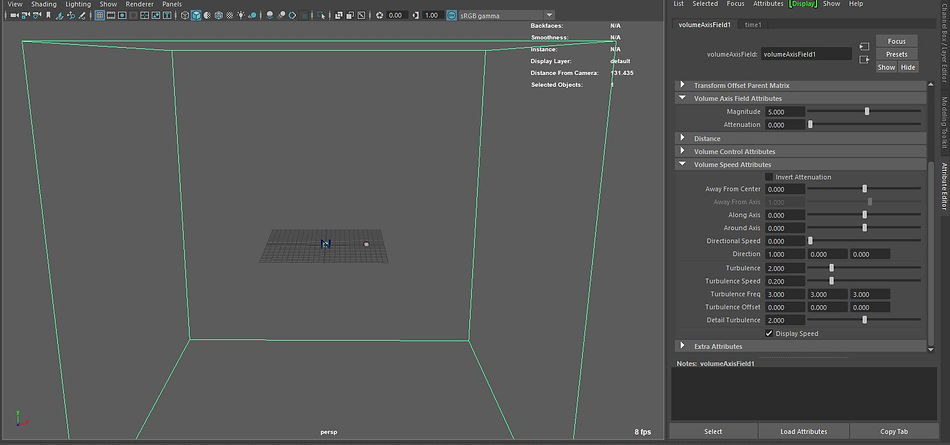Screen dimensions: 950x445
Task: Enable the Invert Attenuation checkbox
Action: click(x=769, y=177)
